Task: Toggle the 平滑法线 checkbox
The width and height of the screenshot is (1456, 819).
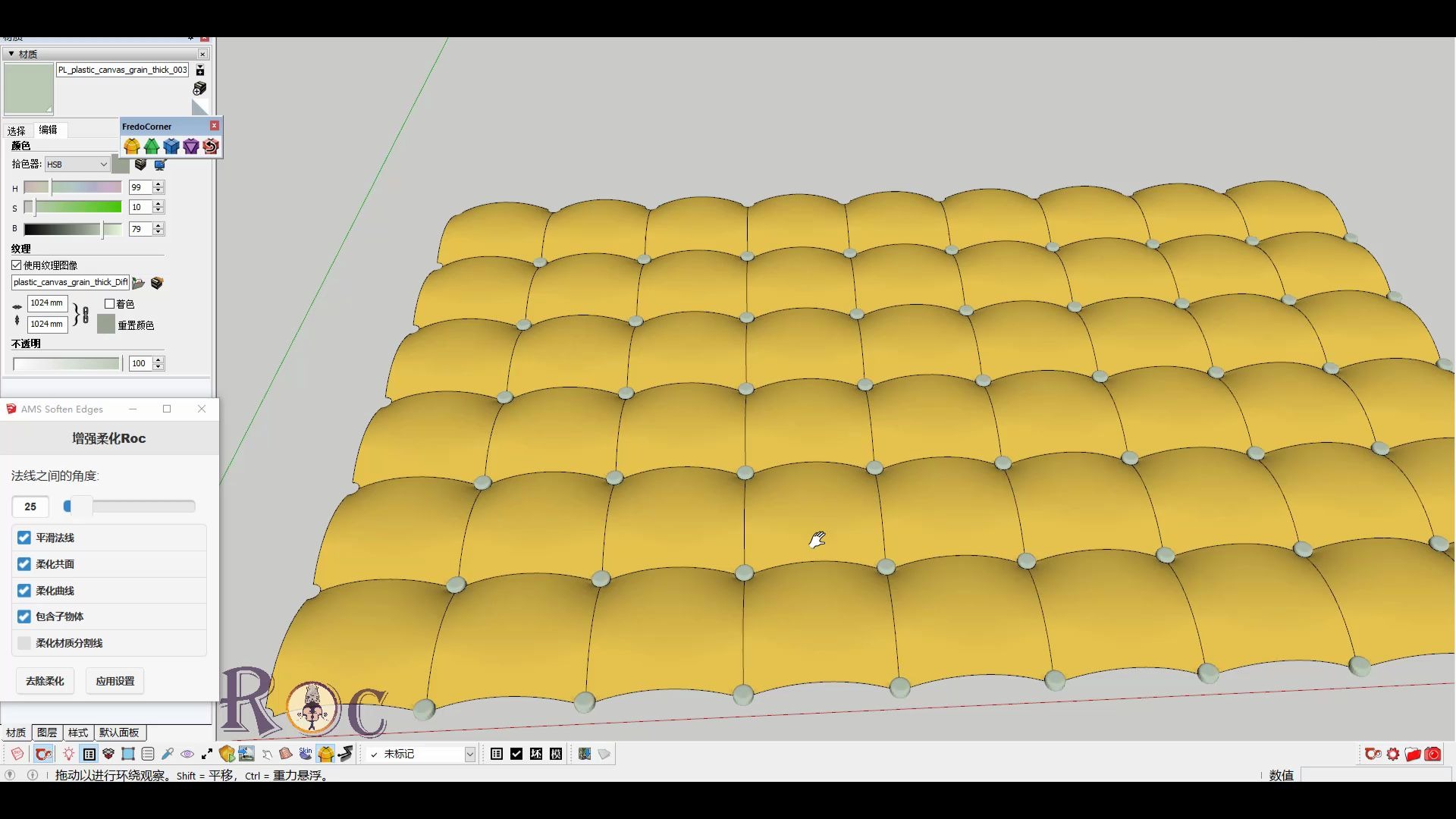Action: (x=24, y=538)
